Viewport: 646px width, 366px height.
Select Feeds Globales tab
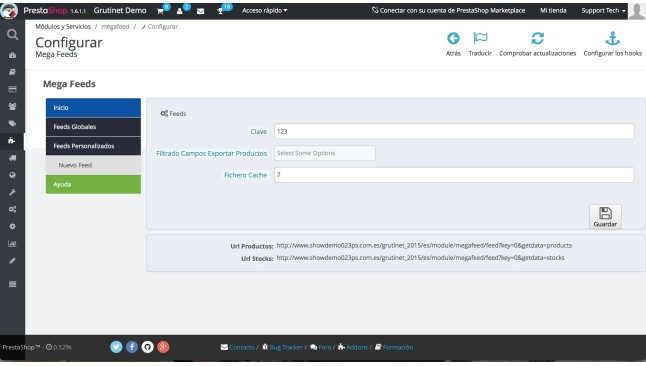[93, 127]
